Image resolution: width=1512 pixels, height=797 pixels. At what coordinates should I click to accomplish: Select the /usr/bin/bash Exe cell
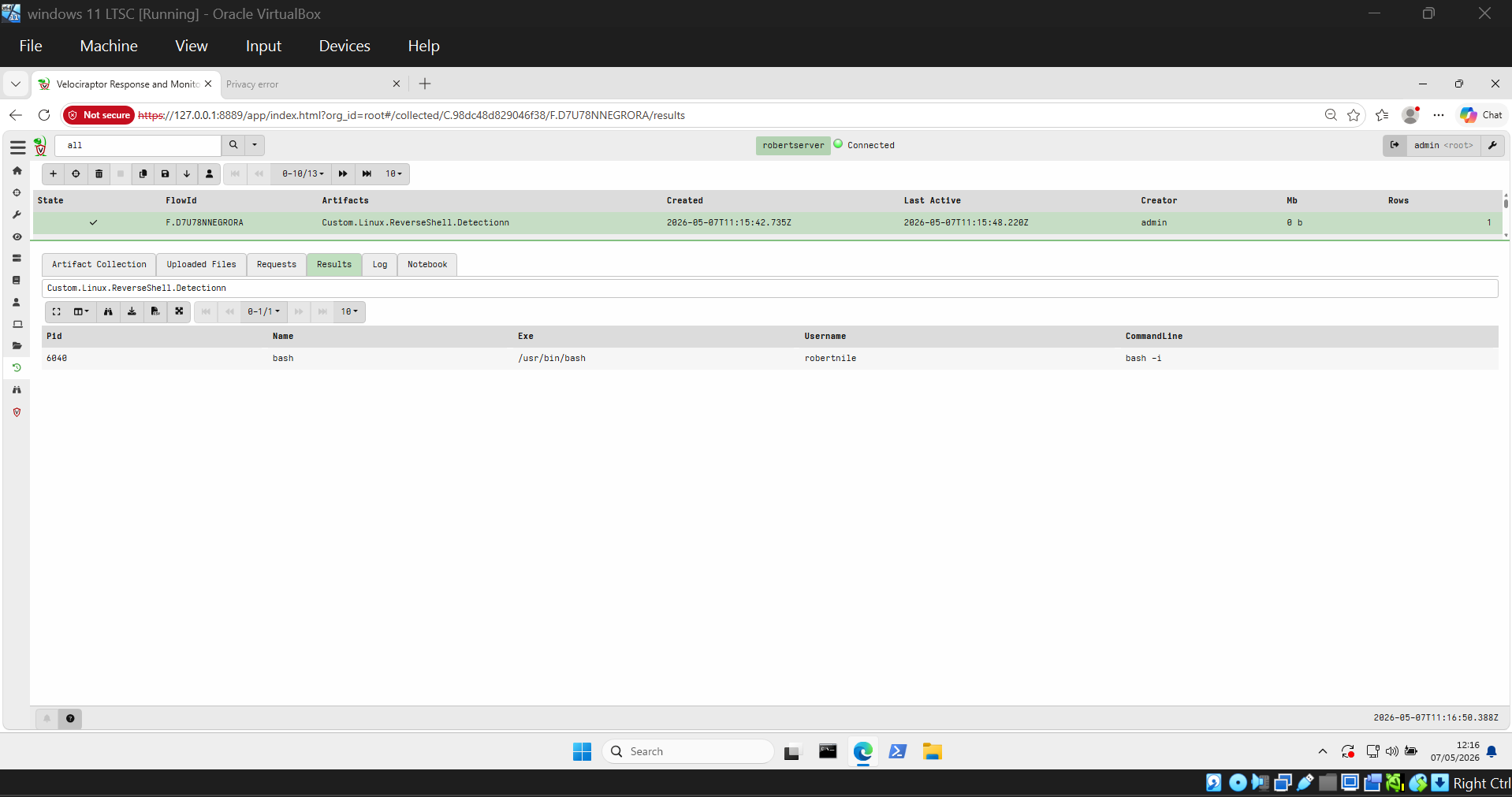point(552,358)
